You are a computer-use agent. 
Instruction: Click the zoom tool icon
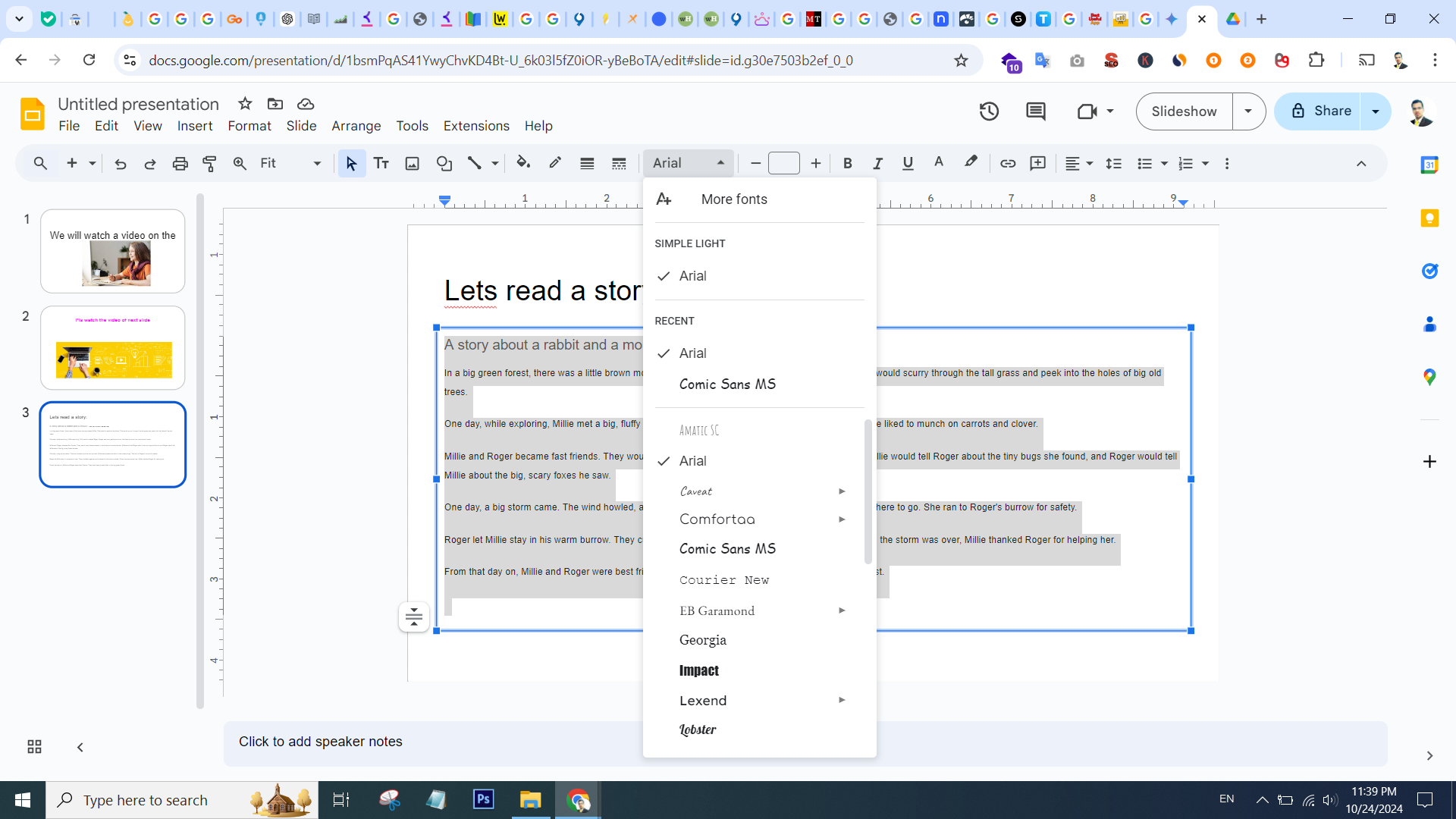(x=240, y=163)
